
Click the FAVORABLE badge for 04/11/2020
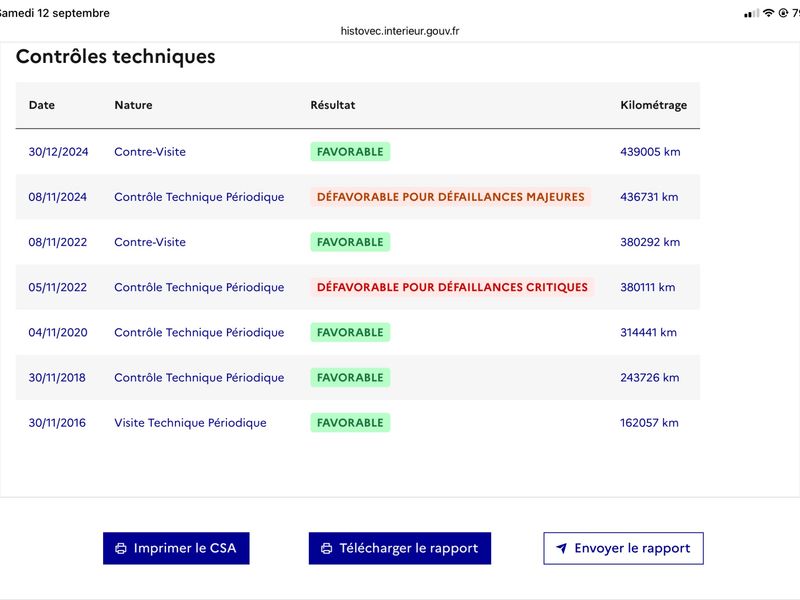(x=350, y=332)
